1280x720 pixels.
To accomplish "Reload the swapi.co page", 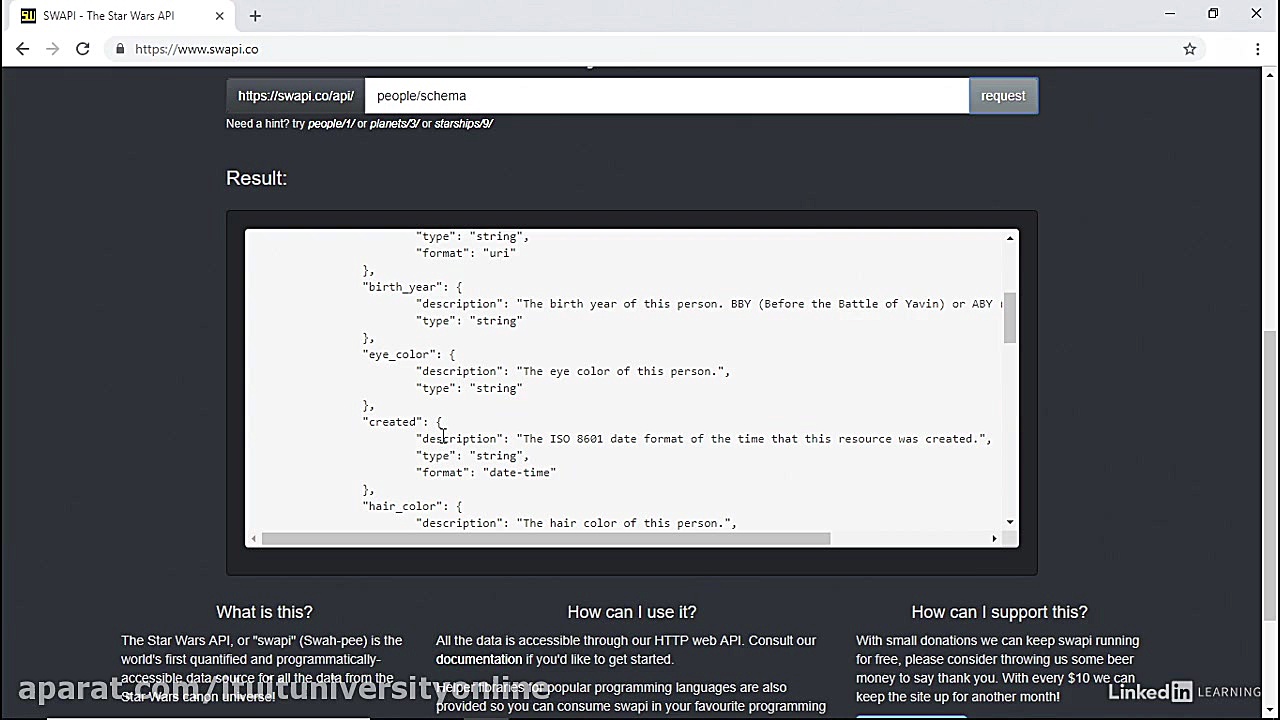I will click(83, 49).
